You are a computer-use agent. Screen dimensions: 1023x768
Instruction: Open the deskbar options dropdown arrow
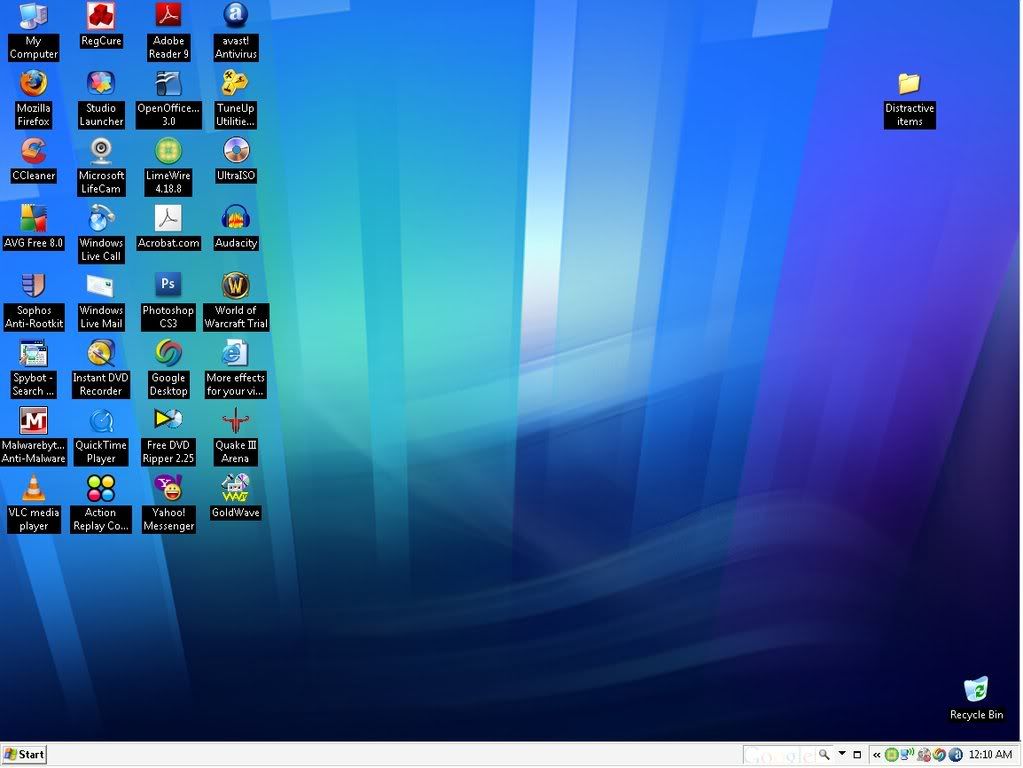842,754
